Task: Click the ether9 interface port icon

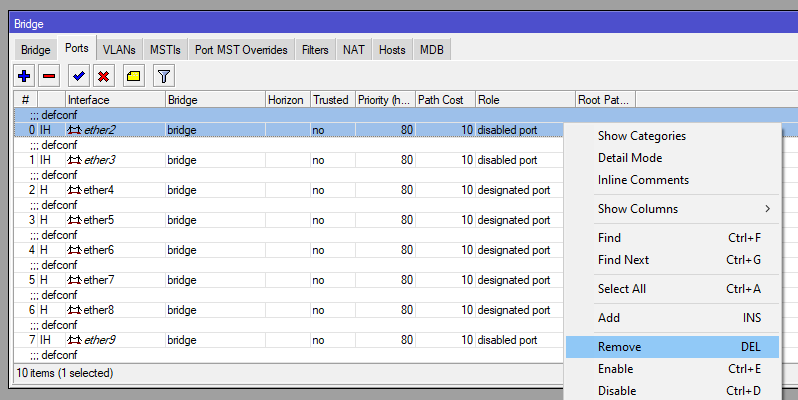Action: coord(74,340)
